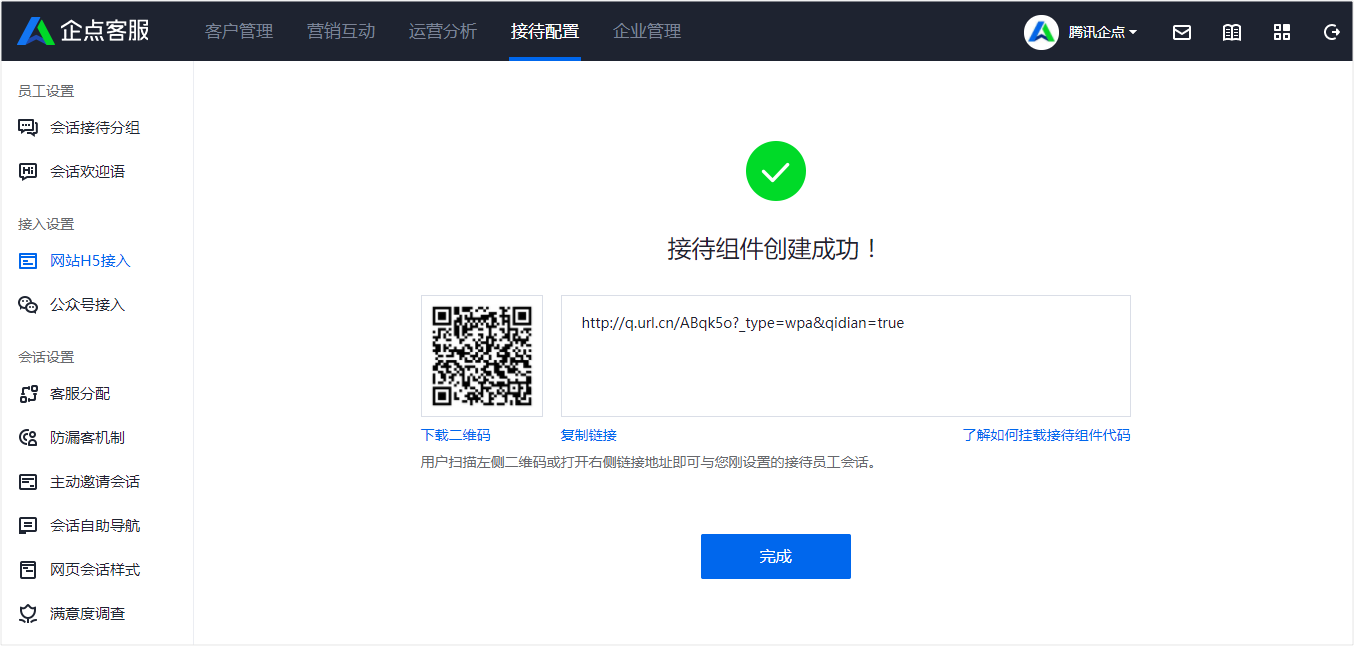
Task: Click the 网站H5接入 window icon
Action: tap(28, 261)
